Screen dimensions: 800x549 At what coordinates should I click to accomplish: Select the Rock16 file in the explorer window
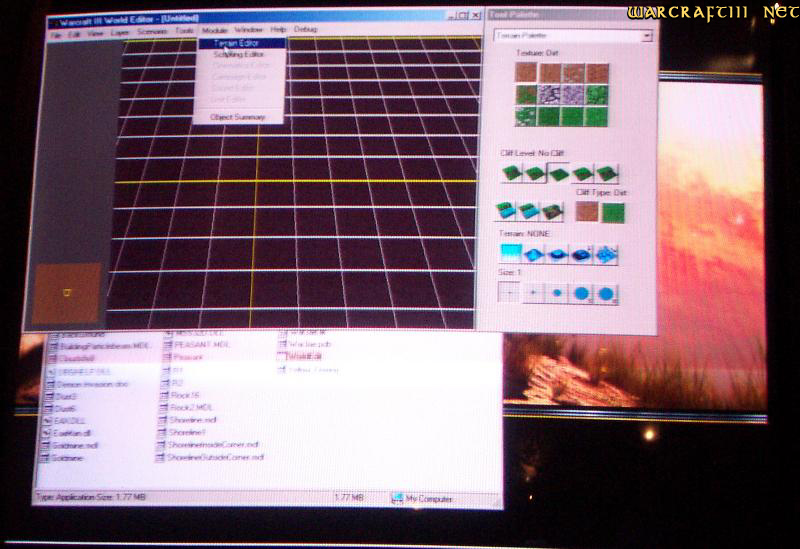point(180,395)
